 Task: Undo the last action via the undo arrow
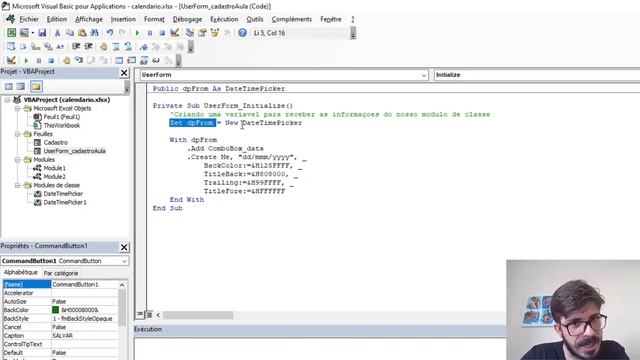tap(110, 33)
